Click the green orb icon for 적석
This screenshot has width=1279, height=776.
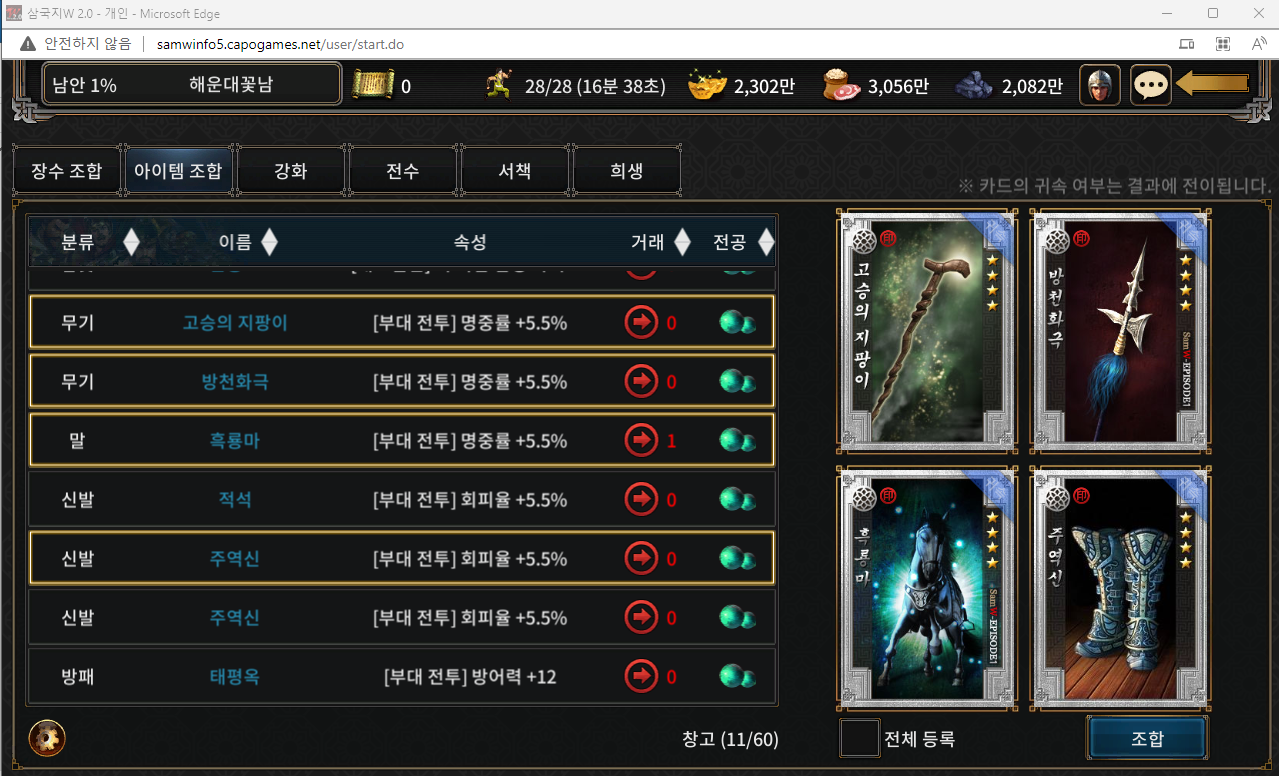737,499
